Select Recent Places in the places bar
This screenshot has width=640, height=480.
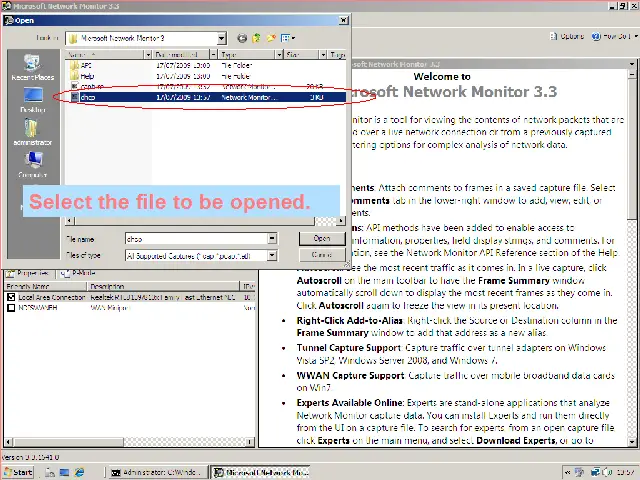(33, 67)
